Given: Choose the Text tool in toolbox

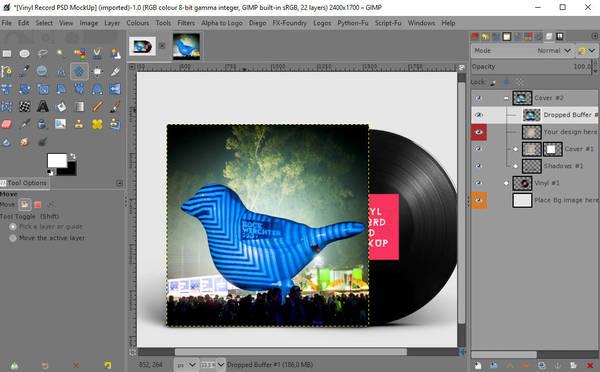Looking at the screenshot, I should pyautogui.click(x=42, y=106).
